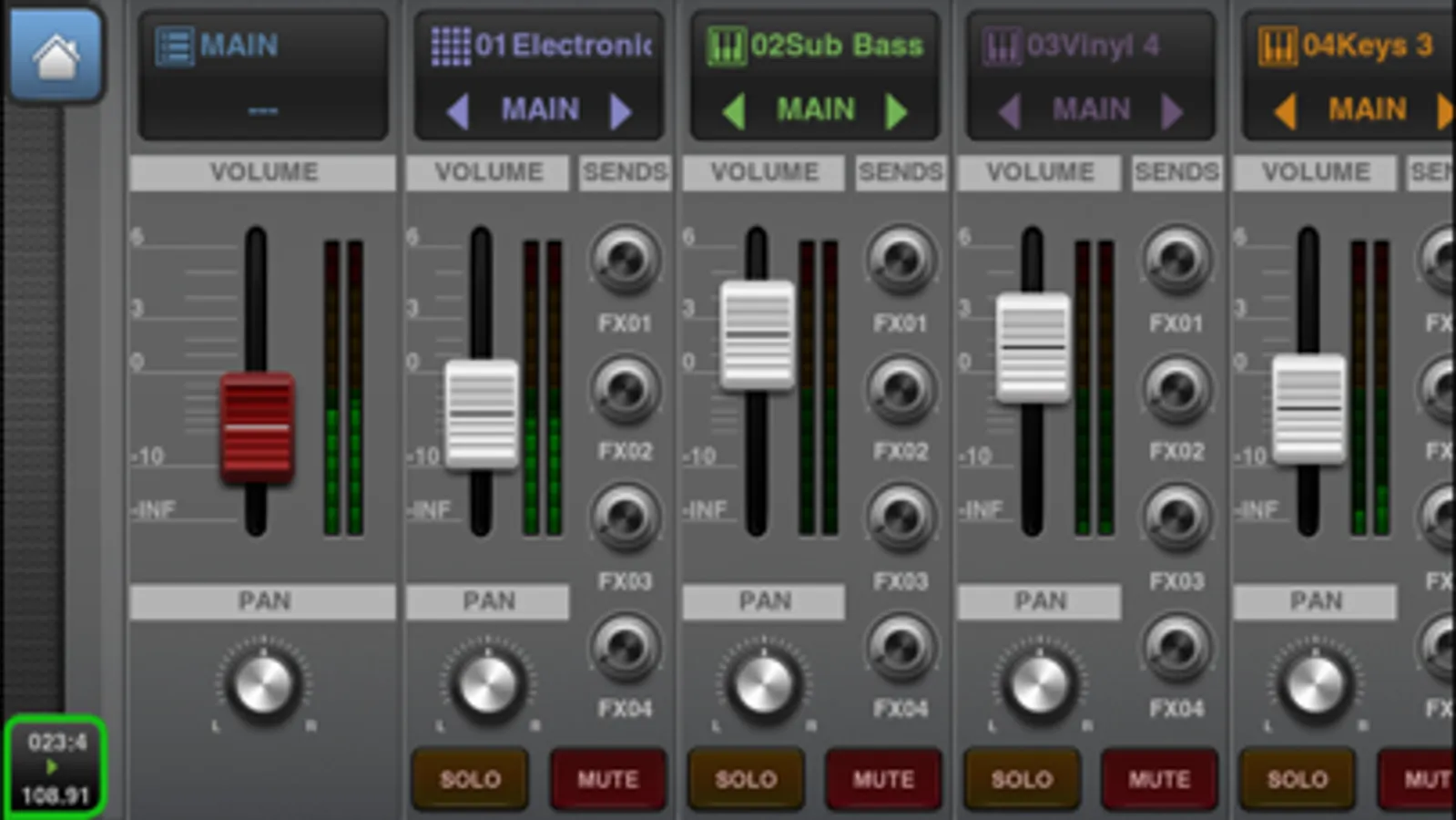This screenshot has width=1456, height=820.
Task: Solo the 03Vinyl 4 channel
Action: 1022,779
